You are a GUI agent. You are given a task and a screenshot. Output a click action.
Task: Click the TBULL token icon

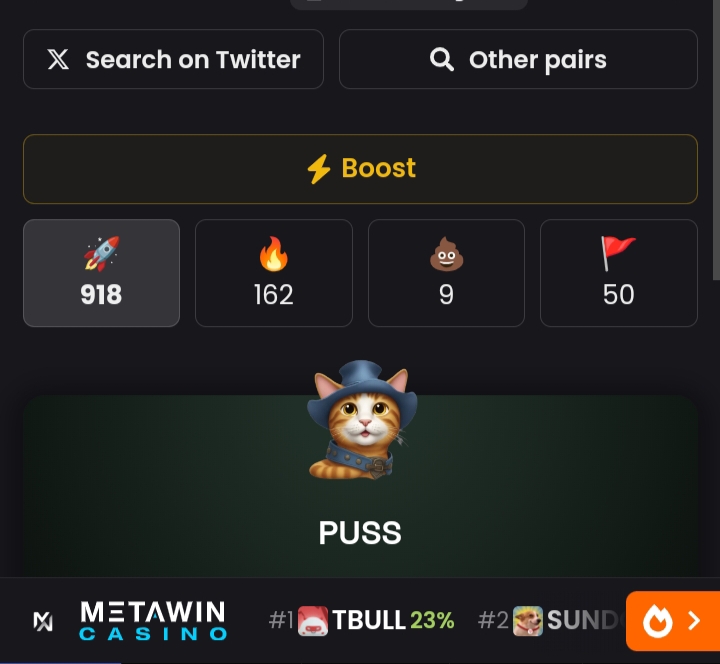313,621
